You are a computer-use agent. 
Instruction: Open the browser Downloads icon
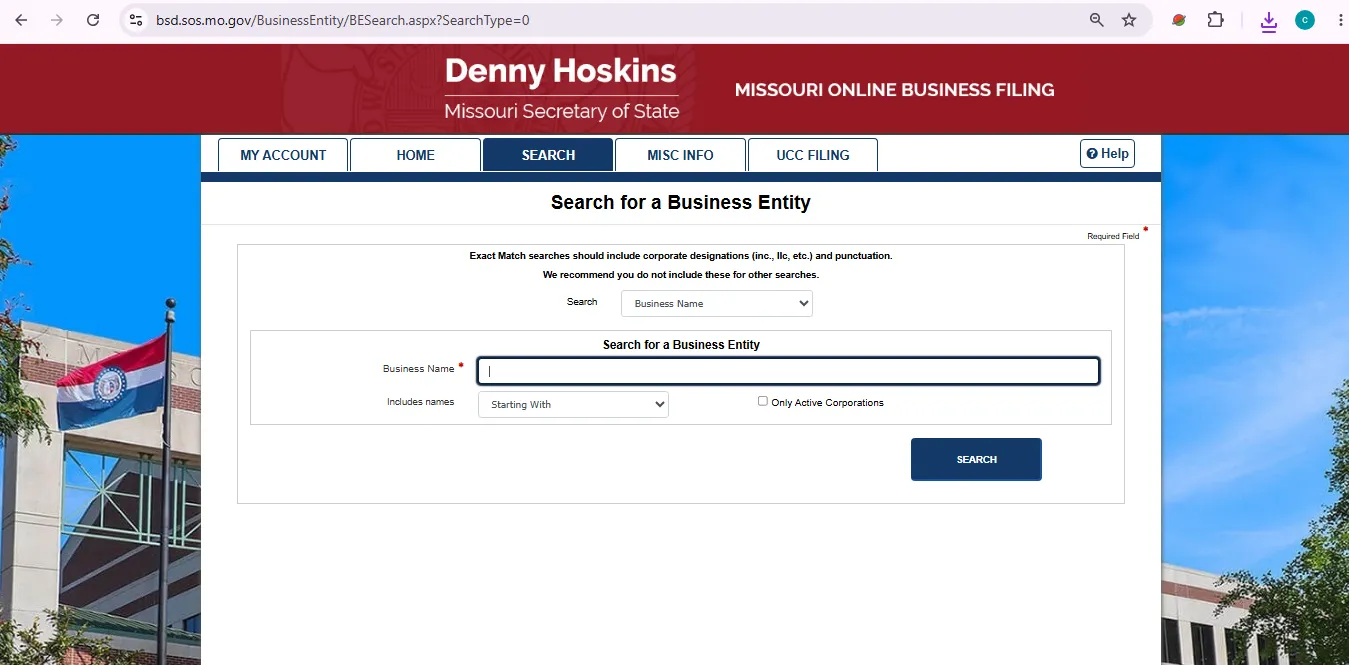click(x=1269, y=21)
